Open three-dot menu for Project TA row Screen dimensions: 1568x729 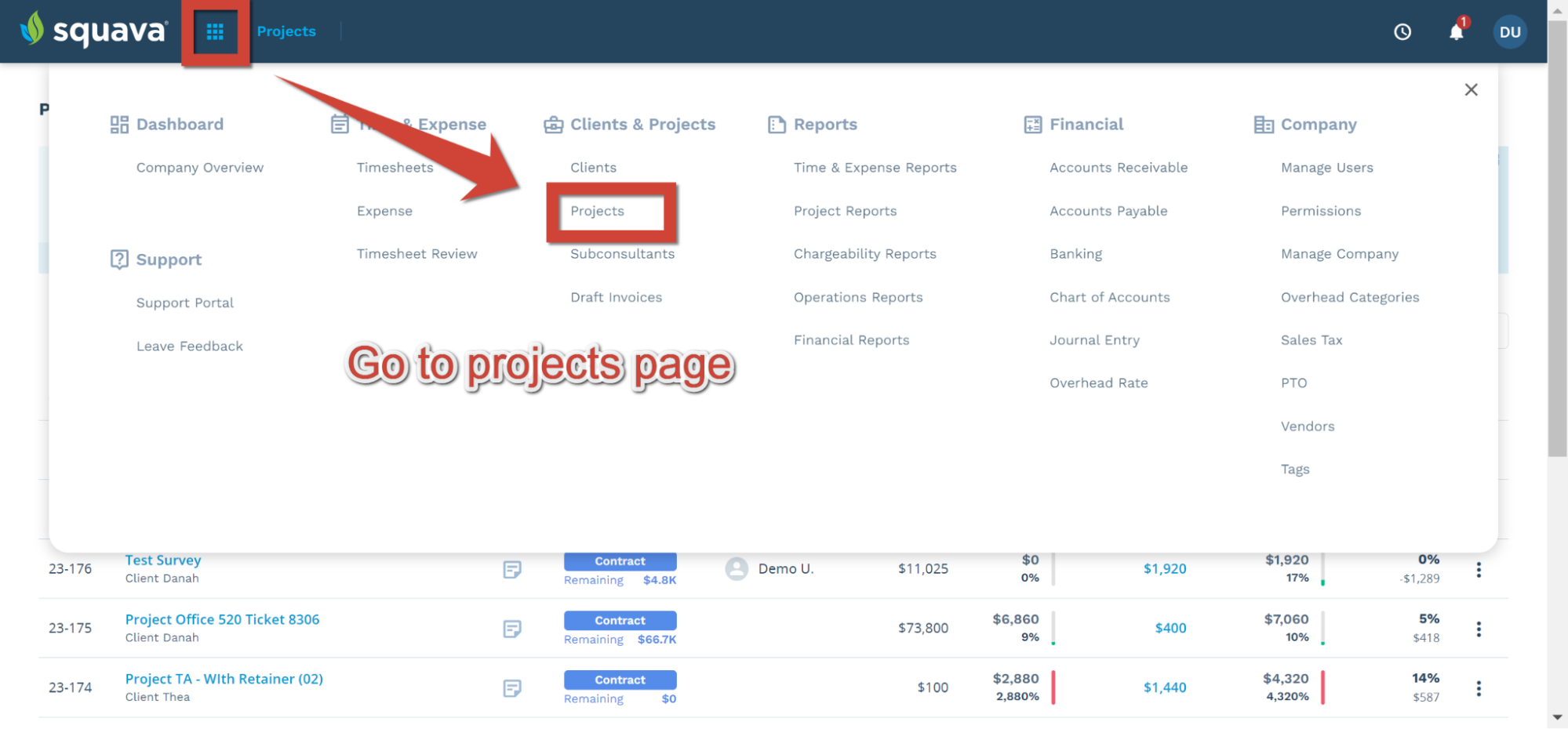1479,688
